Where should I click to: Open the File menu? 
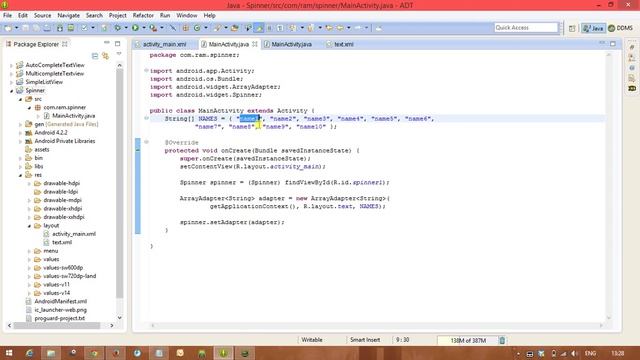click(7, 16)
